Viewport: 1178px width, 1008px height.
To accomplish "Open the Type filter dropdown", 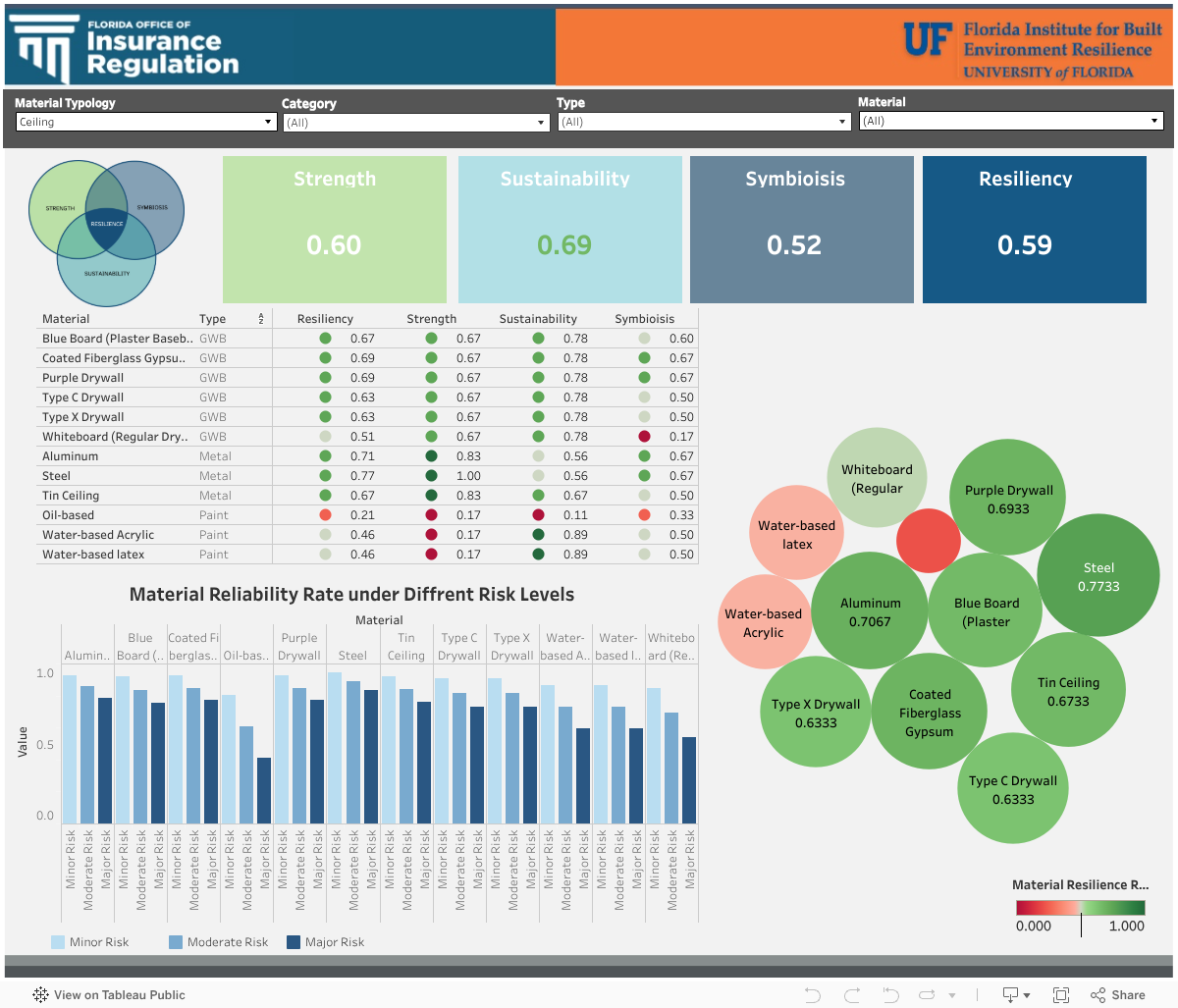I will click(704, 122).
